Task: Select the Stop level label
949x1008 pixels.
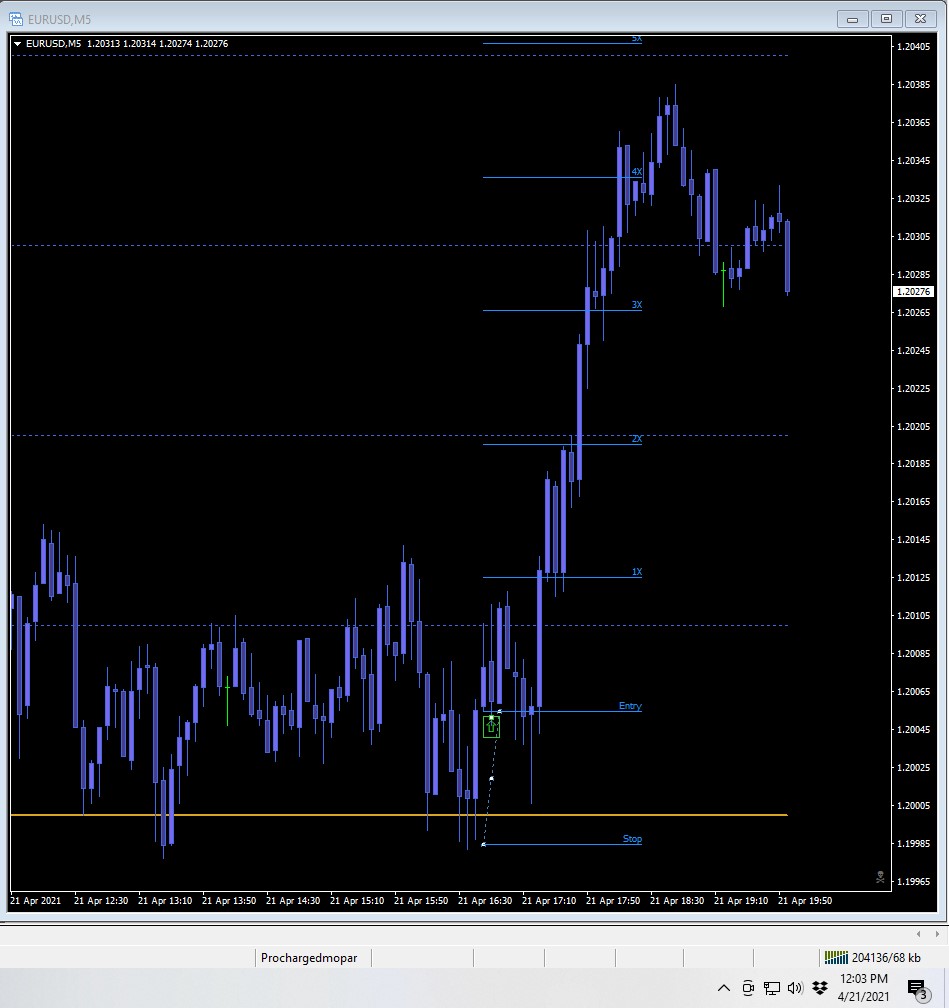Action: click(x=632, y=839)
